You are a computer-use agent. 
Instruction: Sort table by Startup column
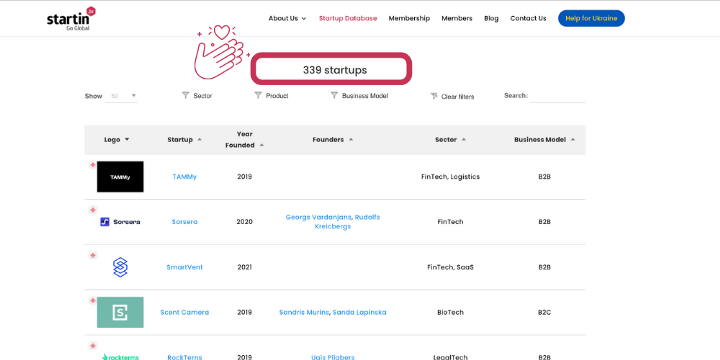coord(184,140)
